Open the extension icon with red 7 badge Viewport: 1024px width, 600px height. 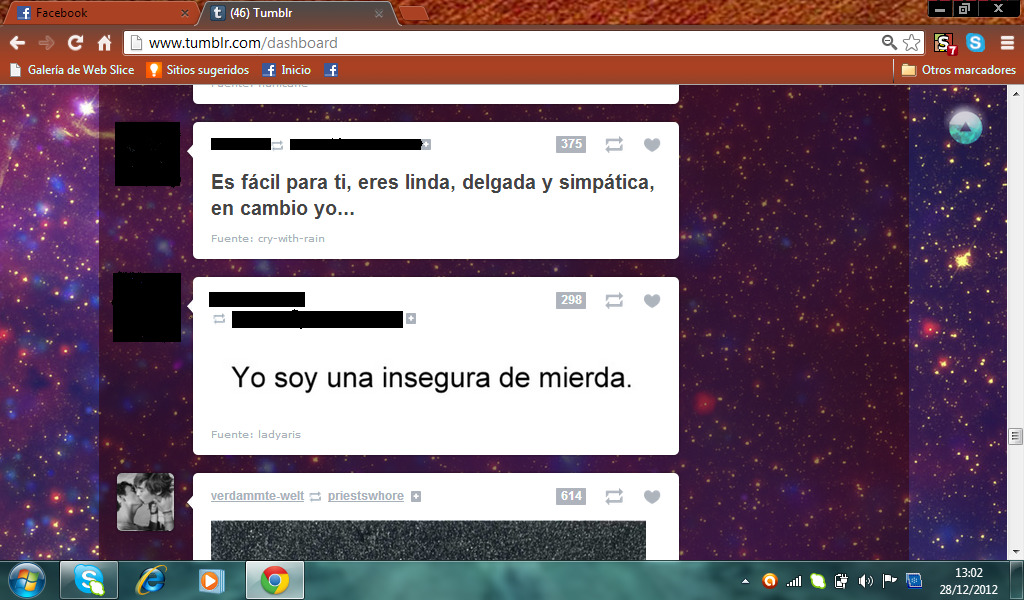pyautogui.click(x=944, y=44)
